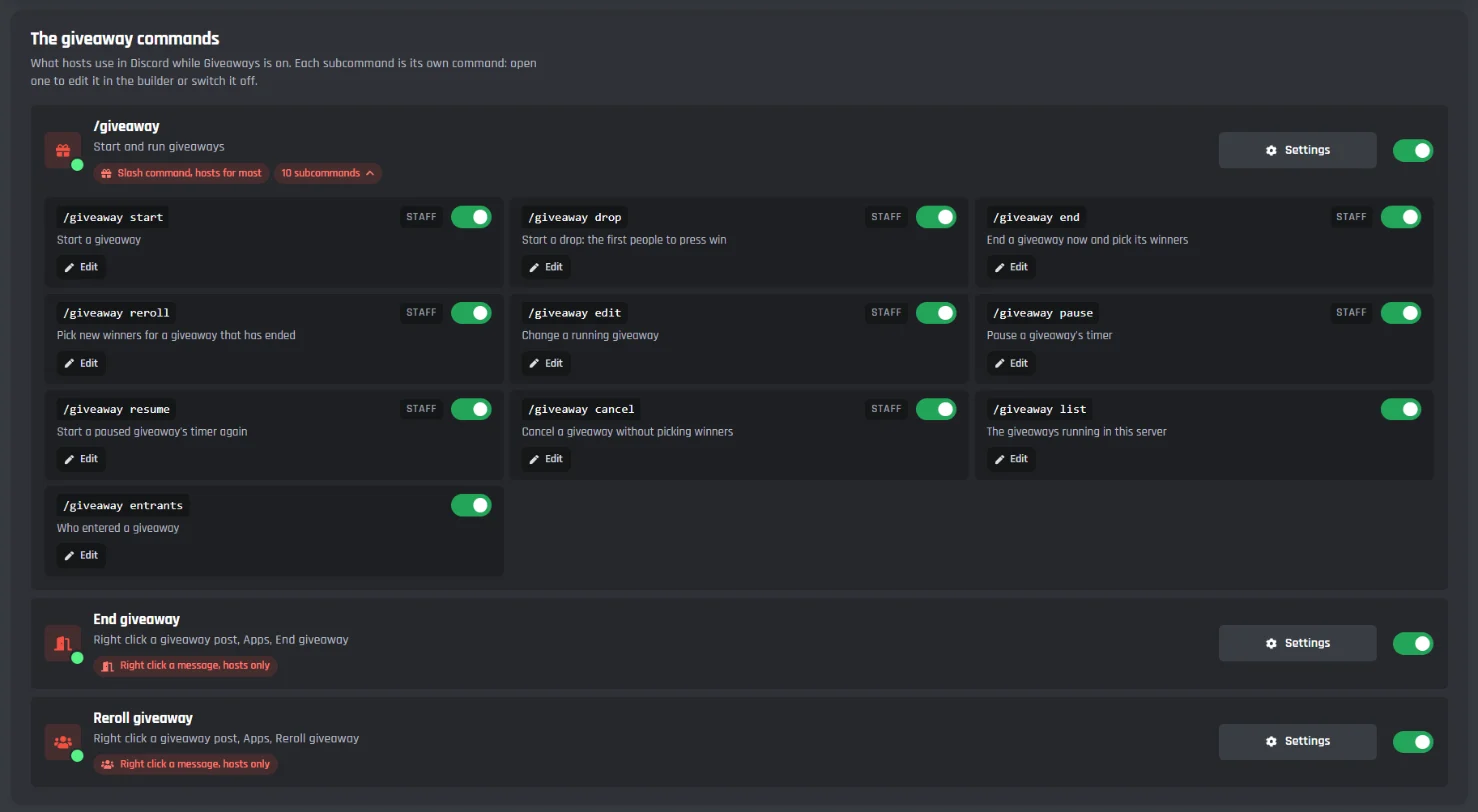Click the End giveaway door icon
The image size is (1478, 812).
point(63,643)
